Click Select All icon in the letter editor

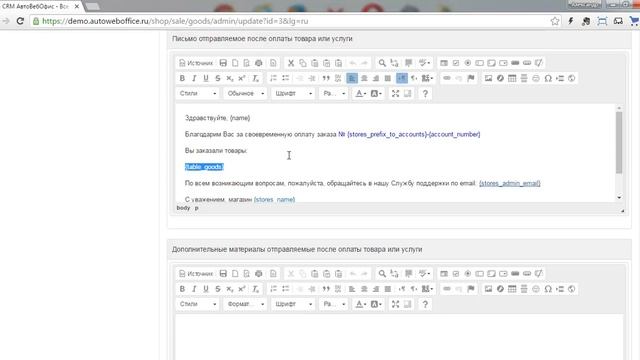click(x=408, y=63)
